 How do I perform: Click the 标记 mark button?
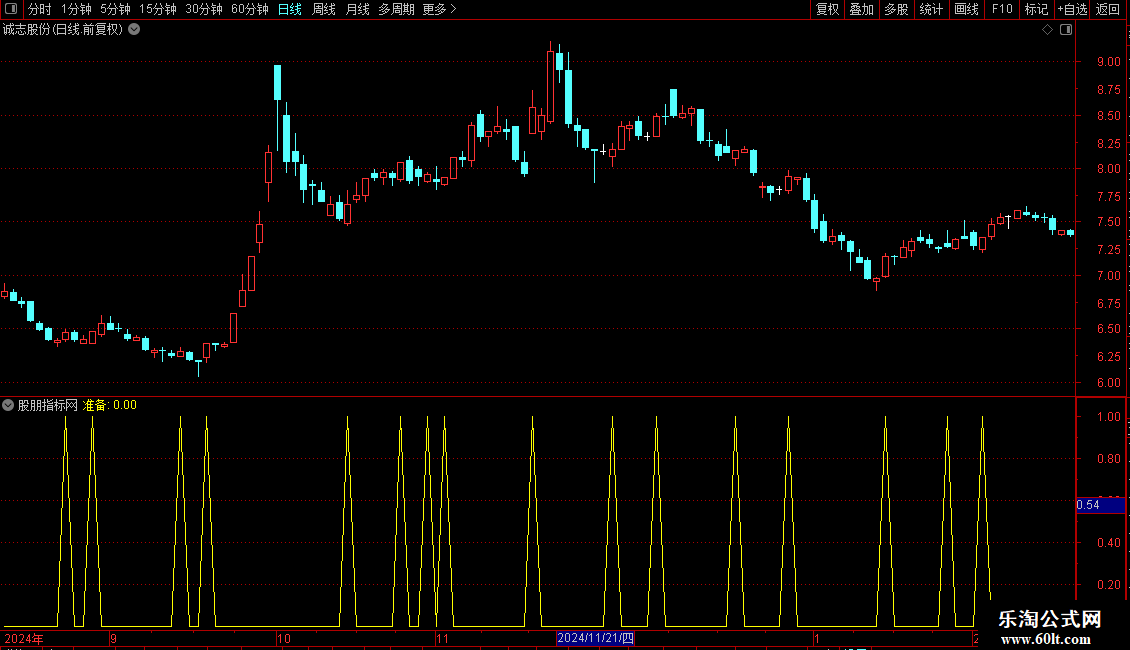point(1036,9)
